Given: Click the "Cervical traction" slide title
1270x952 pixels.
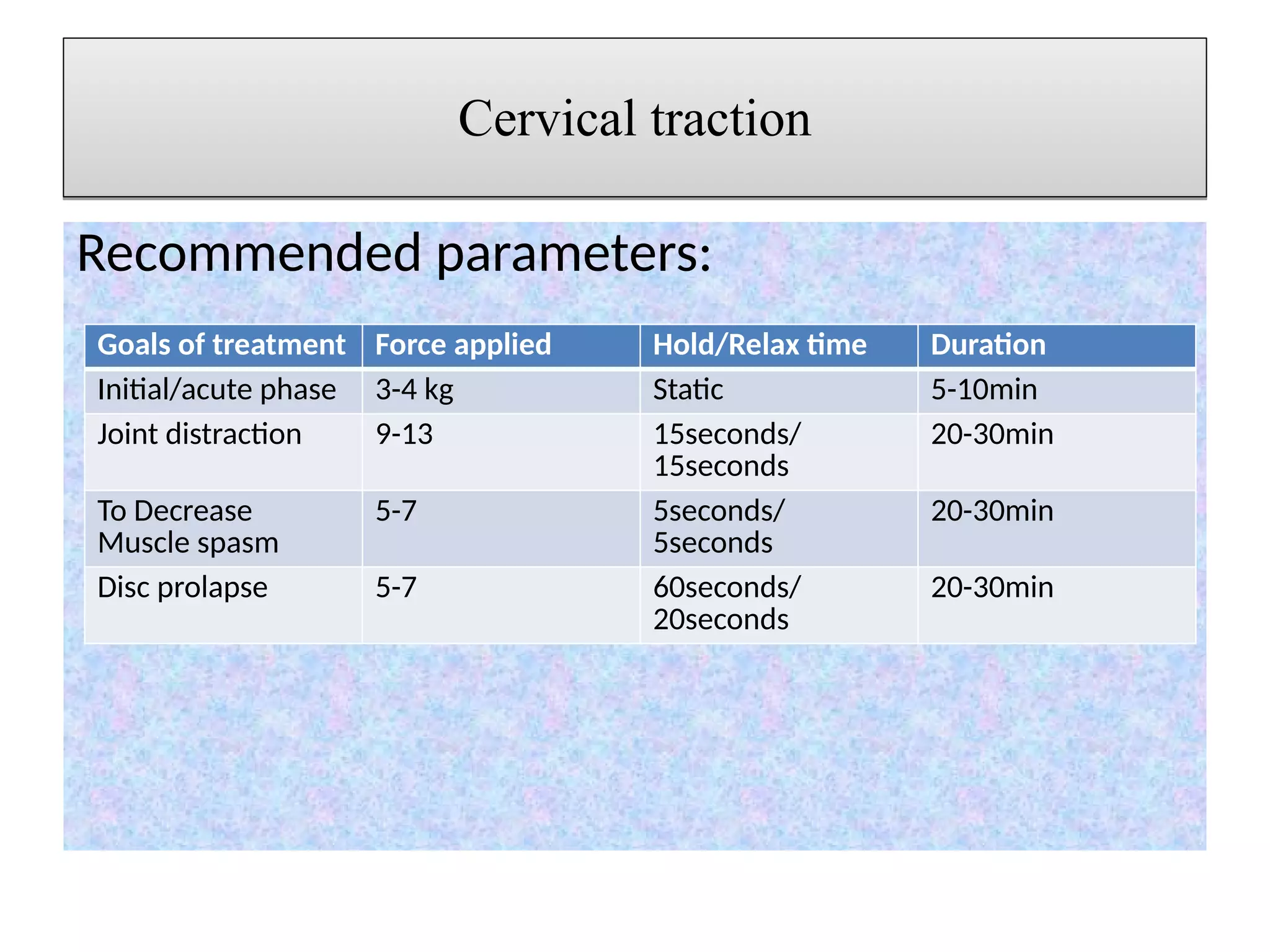Looking at the screenshot, I should (x=634, y=118).
